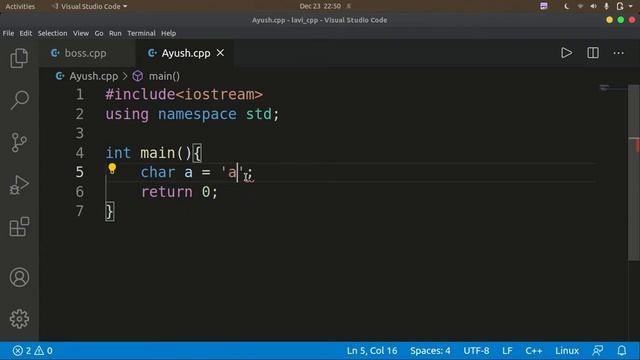Open the clock showing Dec 23 22:50
The image size is (640, 360).
[320, 6]
